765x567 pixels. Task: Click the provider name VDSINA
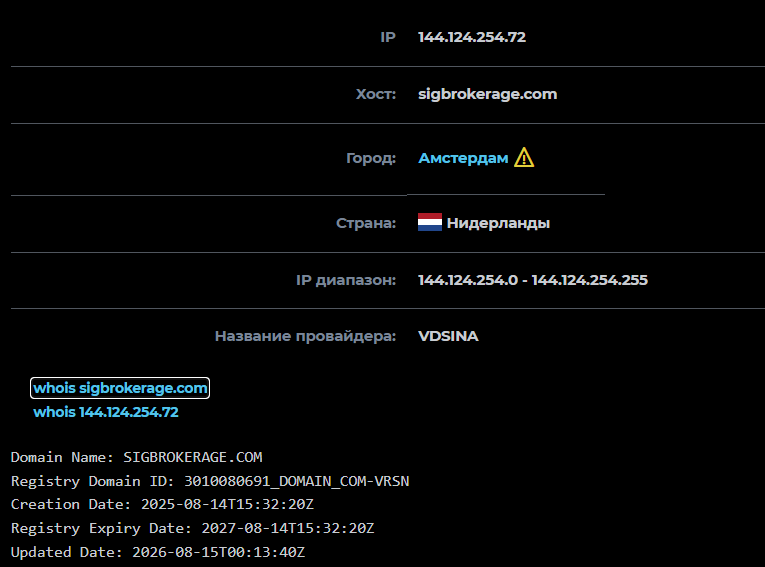pos(448,336)
